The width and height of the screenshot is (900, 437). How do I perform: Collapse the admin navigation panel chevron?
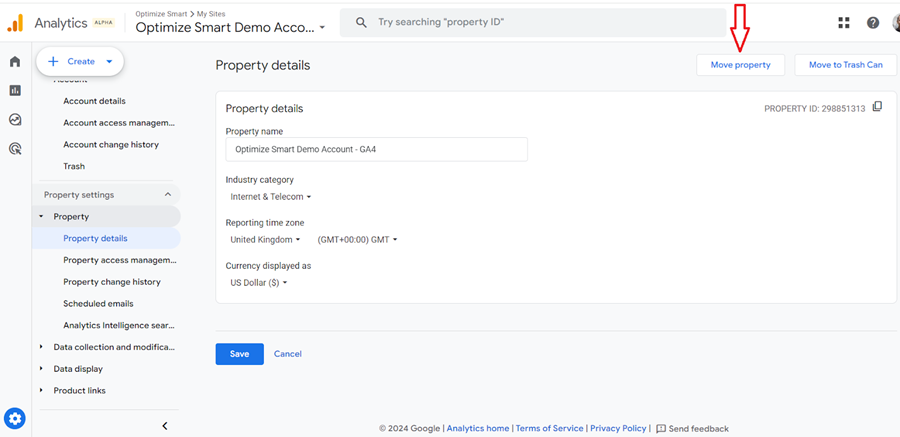(x=165, y=426)
